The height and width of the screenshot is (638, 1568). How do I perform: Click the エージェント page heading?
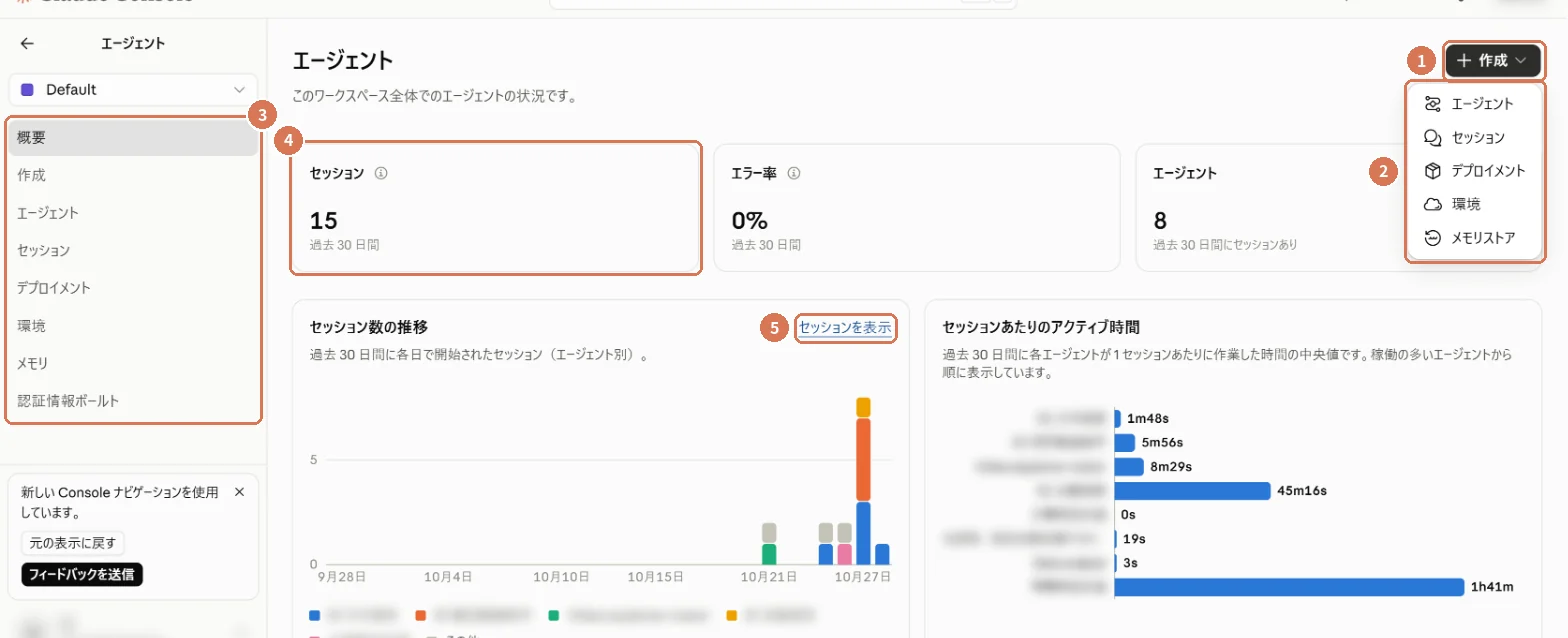coord(343,61)
